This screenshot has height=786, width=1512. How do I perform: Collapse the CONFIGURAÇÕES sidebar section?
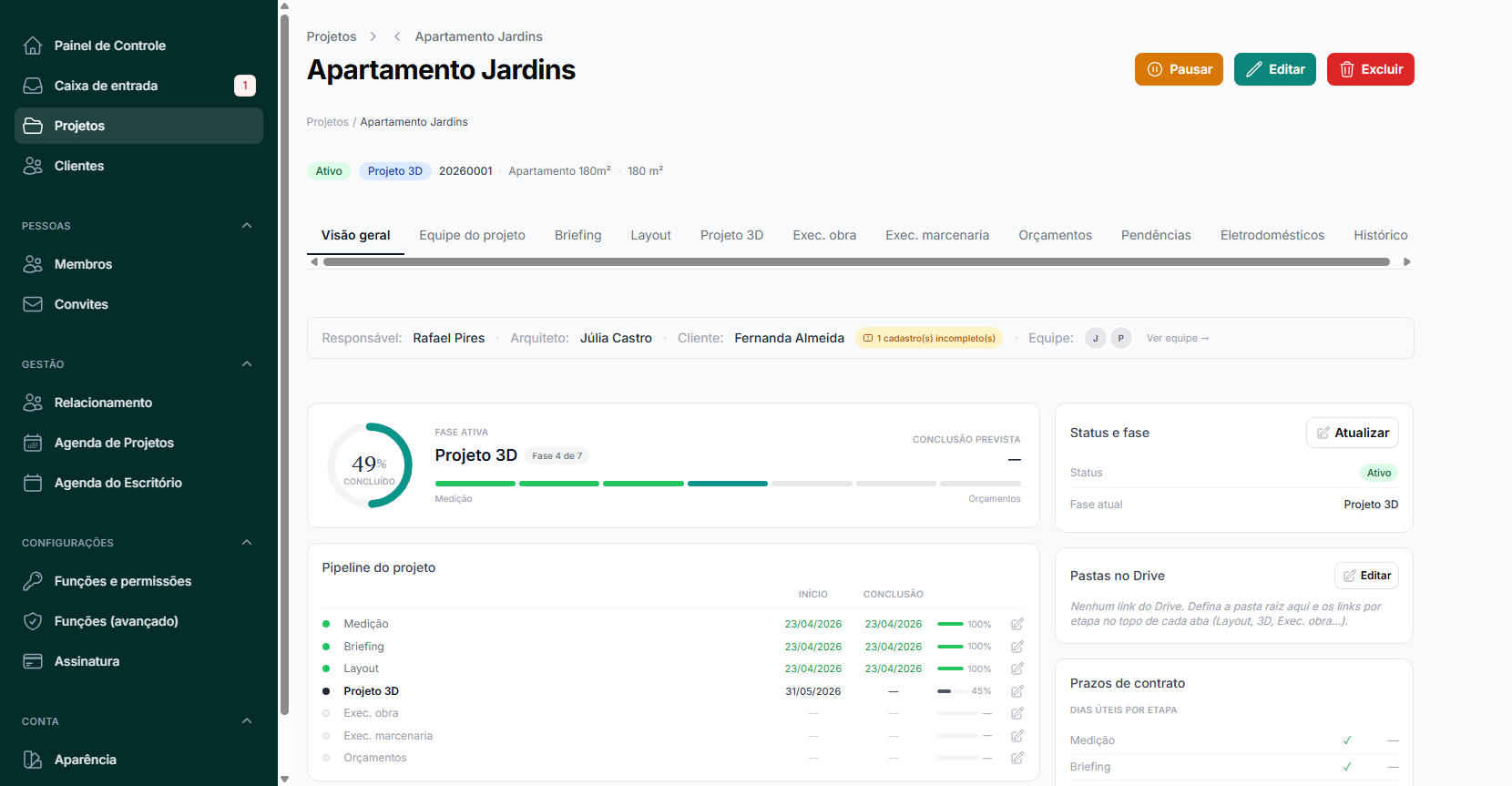pyautogui.click(x=247, y=543)
